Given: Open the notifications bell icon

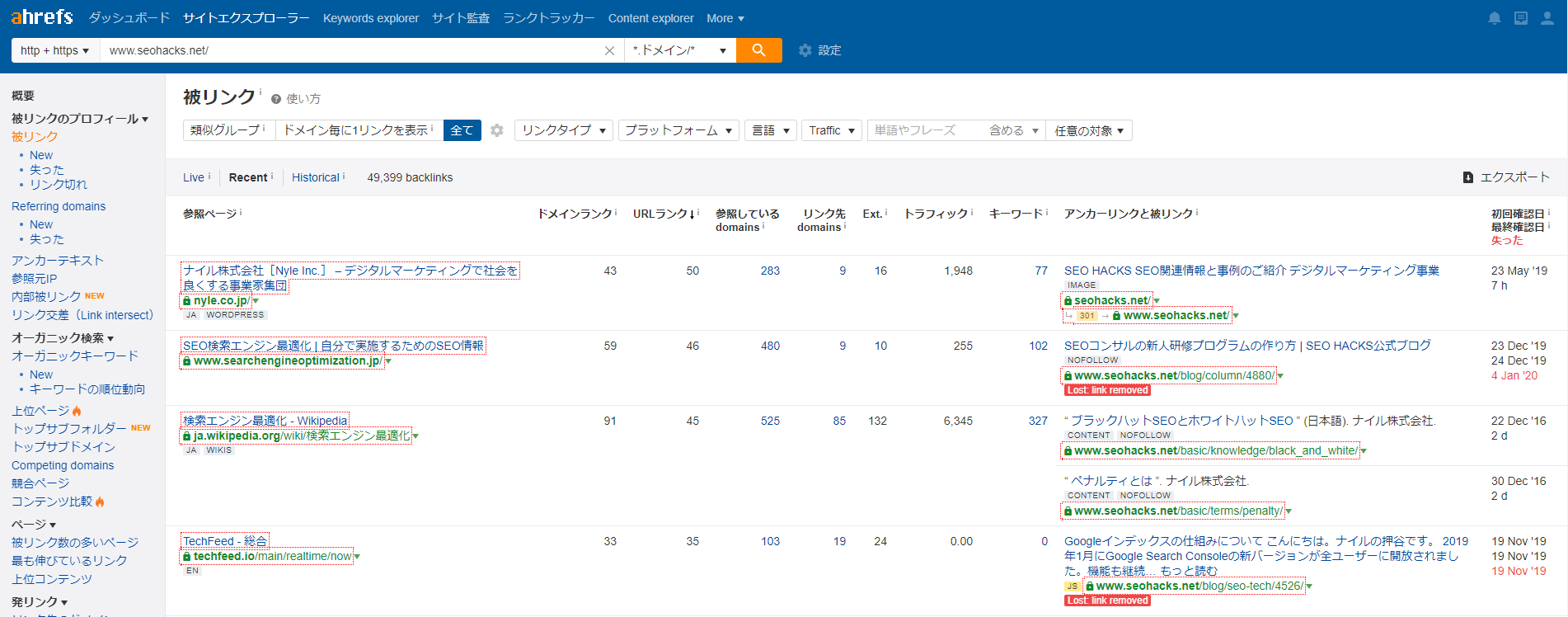Looking at the screenshot, I should coord(1495,18).
